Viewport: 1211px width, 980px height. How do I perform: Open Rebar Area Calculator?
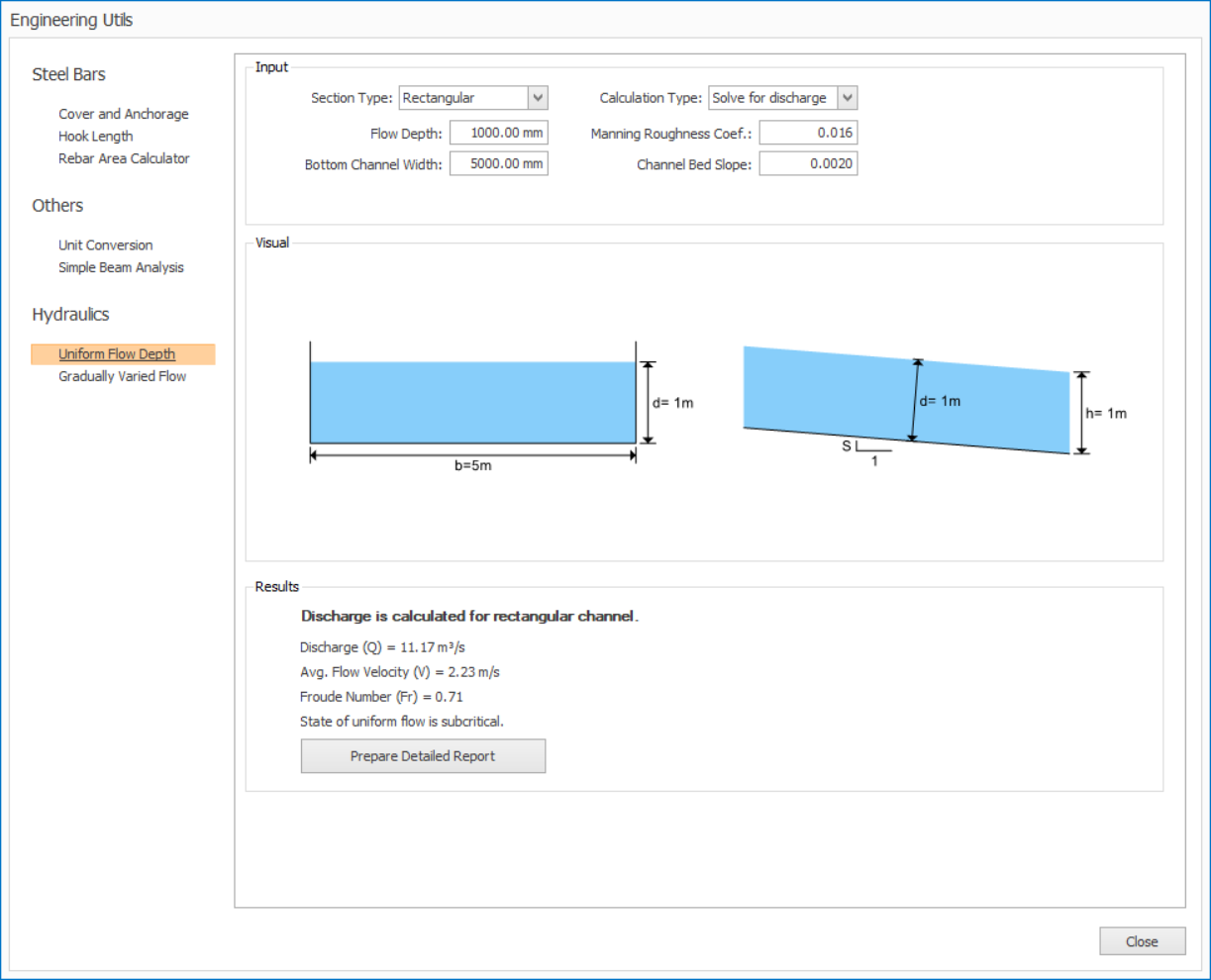pyautogui.click(x=124, y=158)
